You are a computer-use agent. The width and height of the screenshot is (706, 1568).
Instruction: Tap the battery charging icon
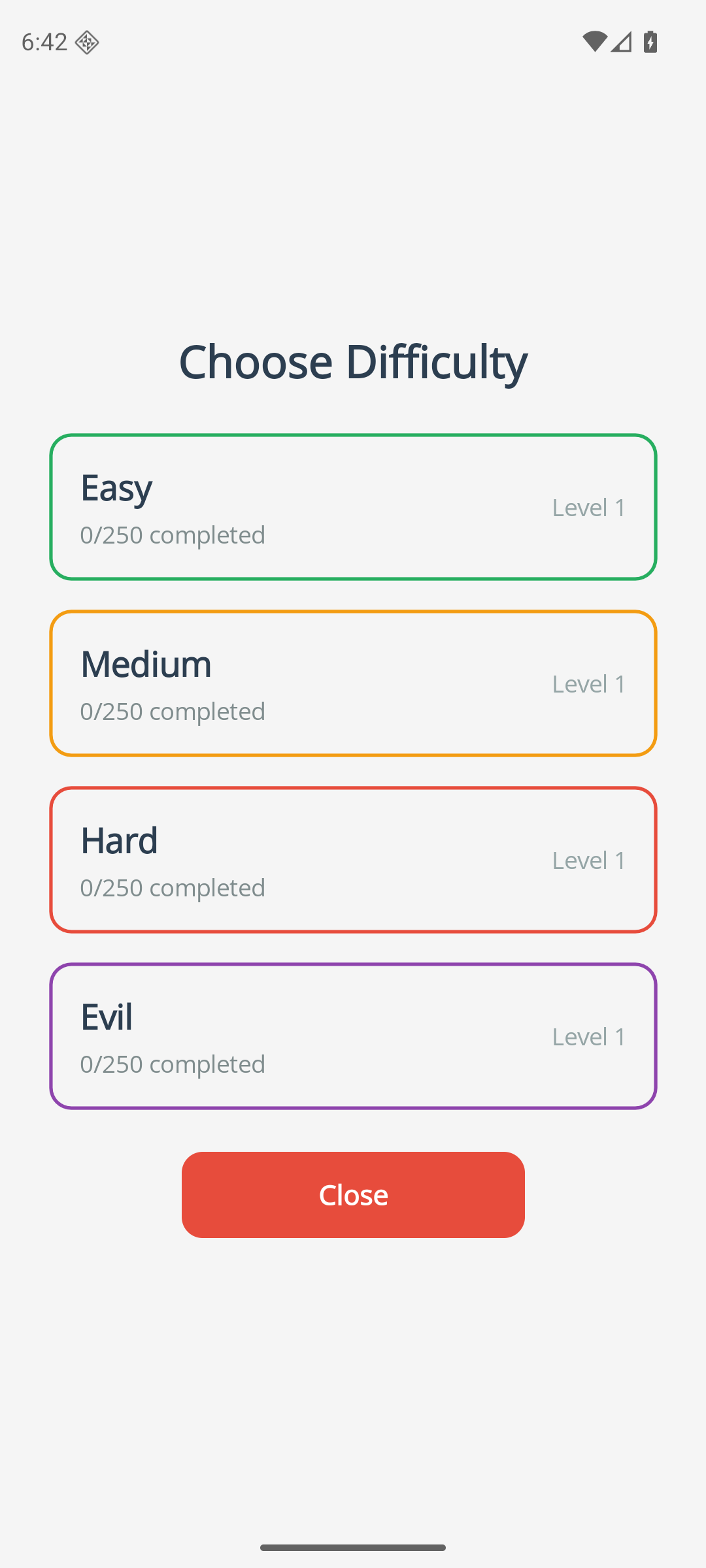point(650,42)
